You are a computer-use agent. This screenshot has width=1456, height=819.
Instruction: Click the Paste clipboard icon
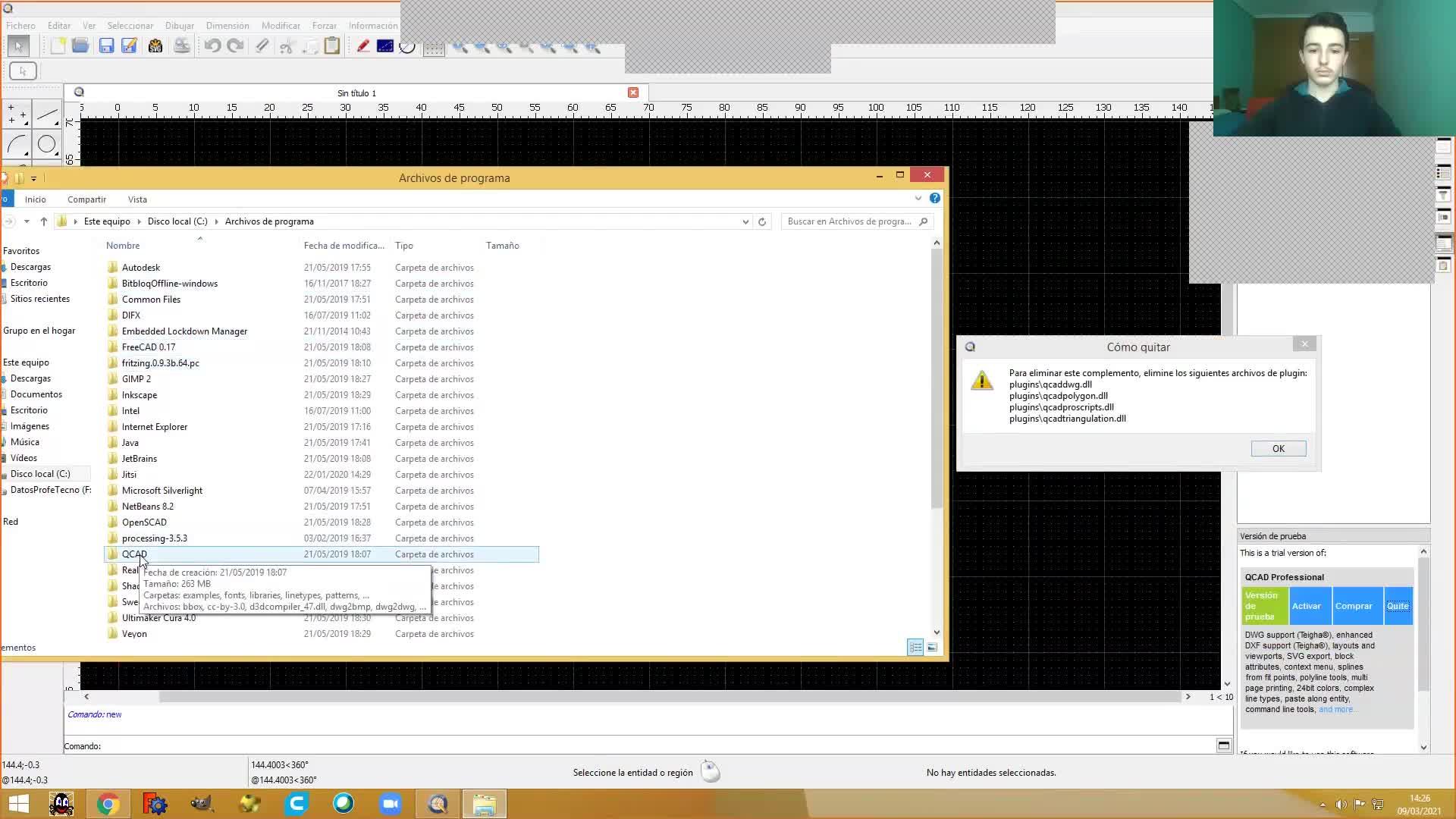pos(332,46)
